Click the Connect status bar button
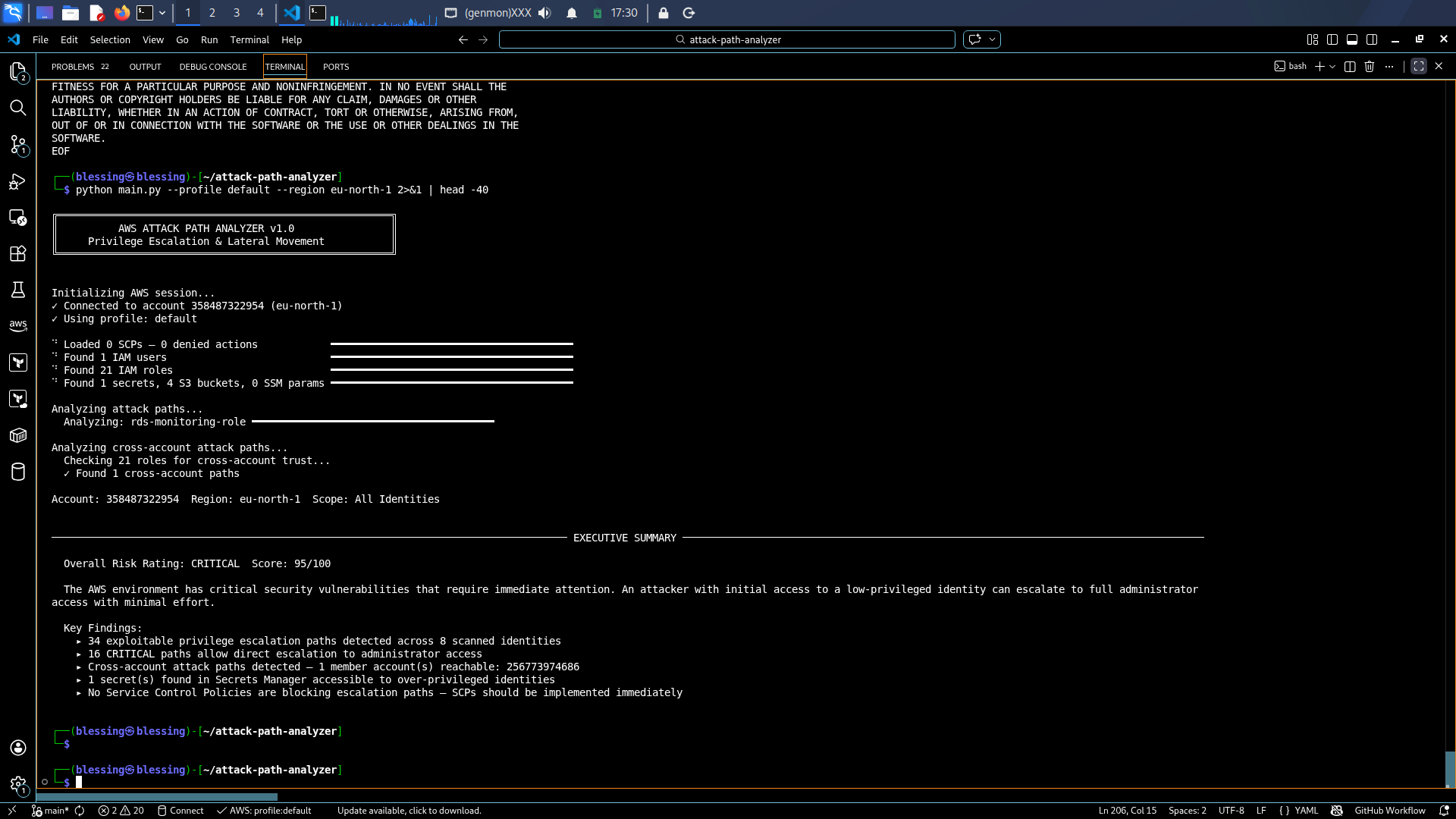The width and height of the screenshot is (1456, 819). [x=180, y=811]
